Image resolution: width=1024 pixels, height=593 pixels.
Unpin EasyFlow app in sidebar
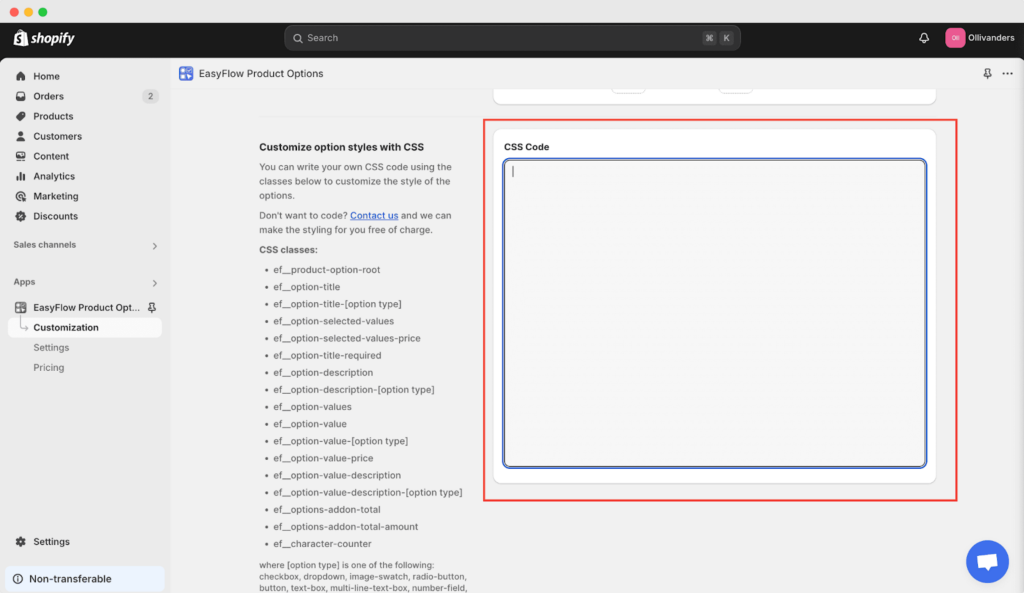click(x=152, y=307)
